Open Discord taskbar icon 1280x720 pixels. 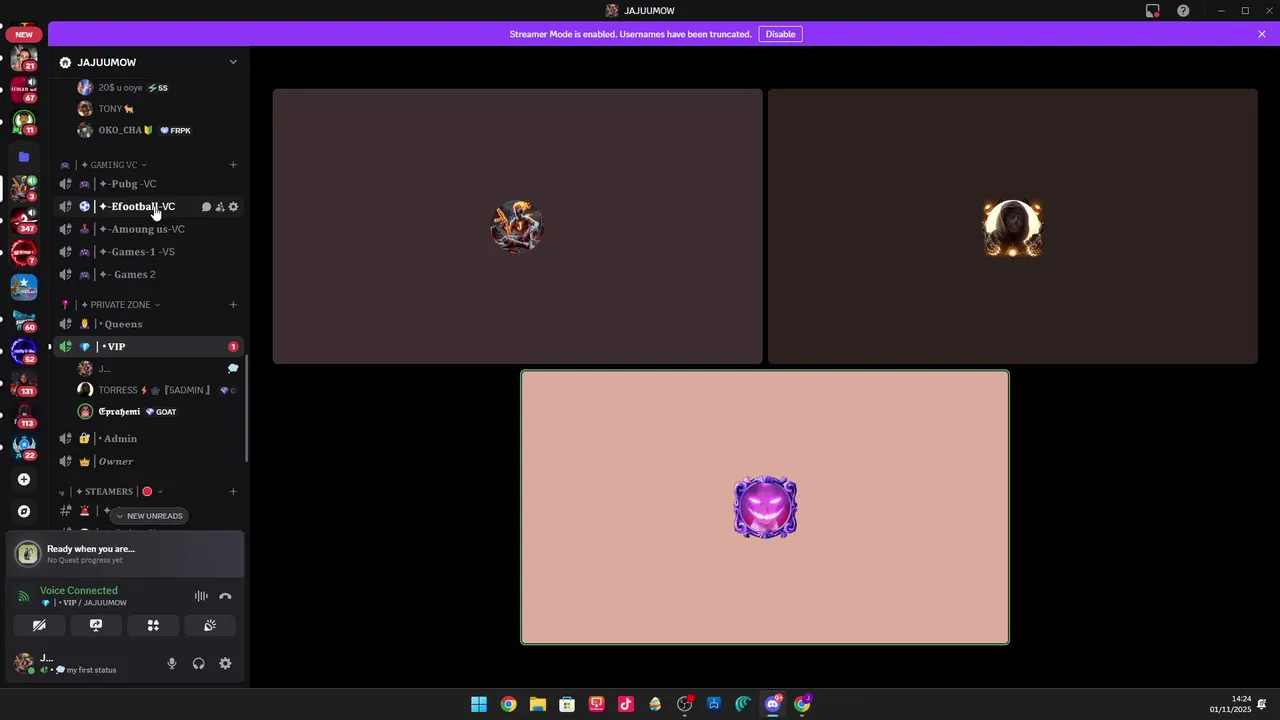[x=772, y=704]
